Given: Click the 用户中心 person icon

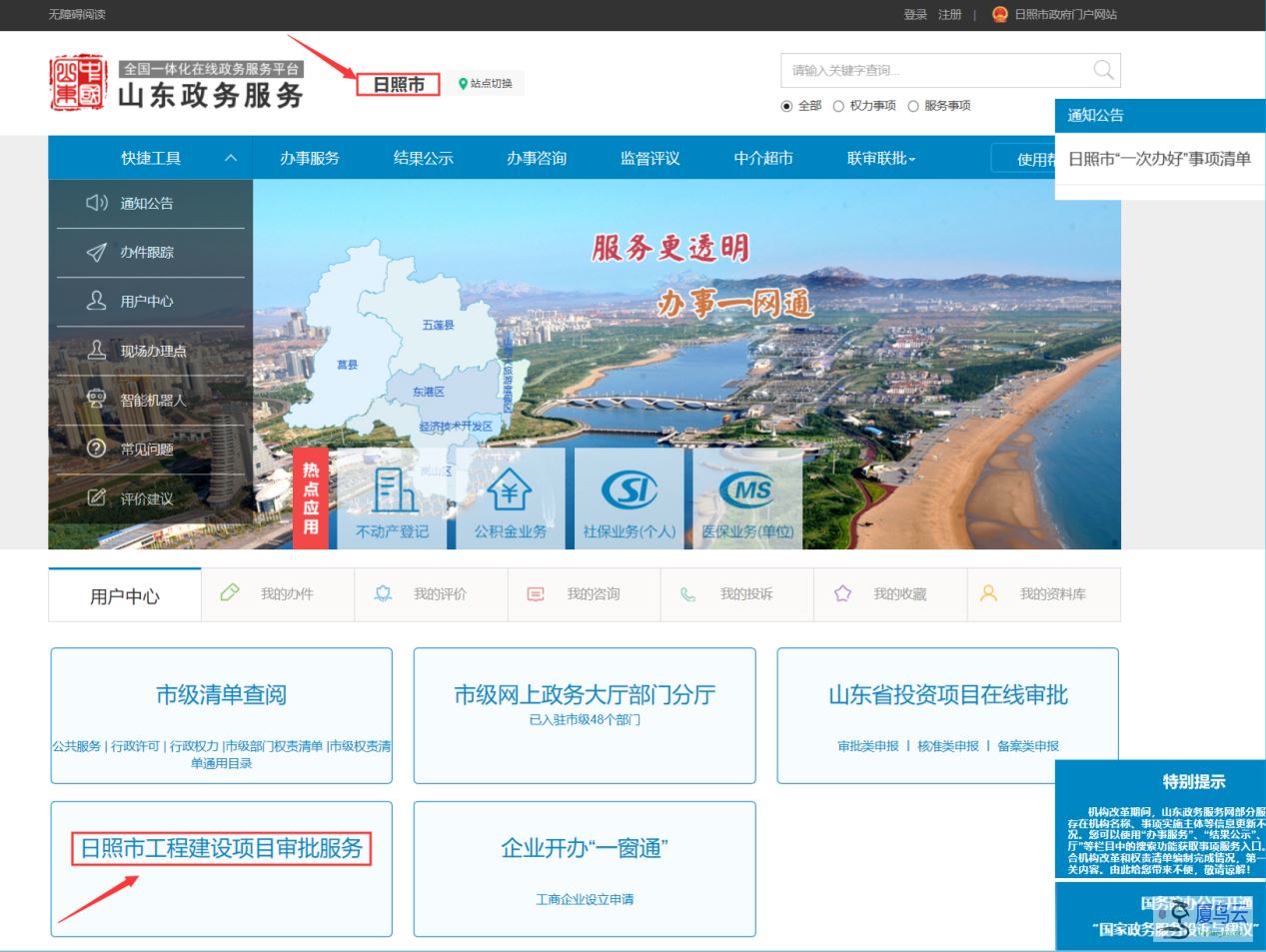Looking at the screenshot, I should coord(96,301).
